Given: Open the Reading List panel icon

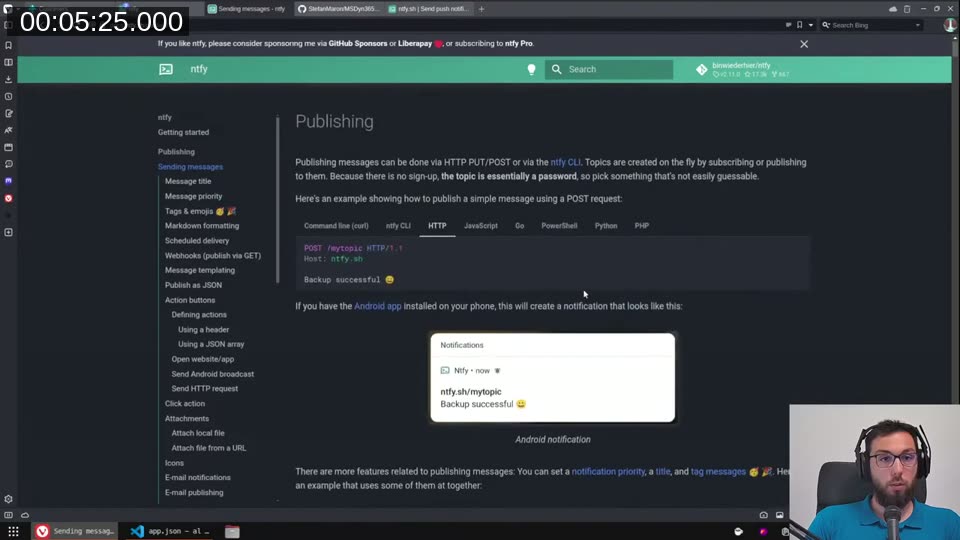Looking at the screenshot, I should (9, 62).
